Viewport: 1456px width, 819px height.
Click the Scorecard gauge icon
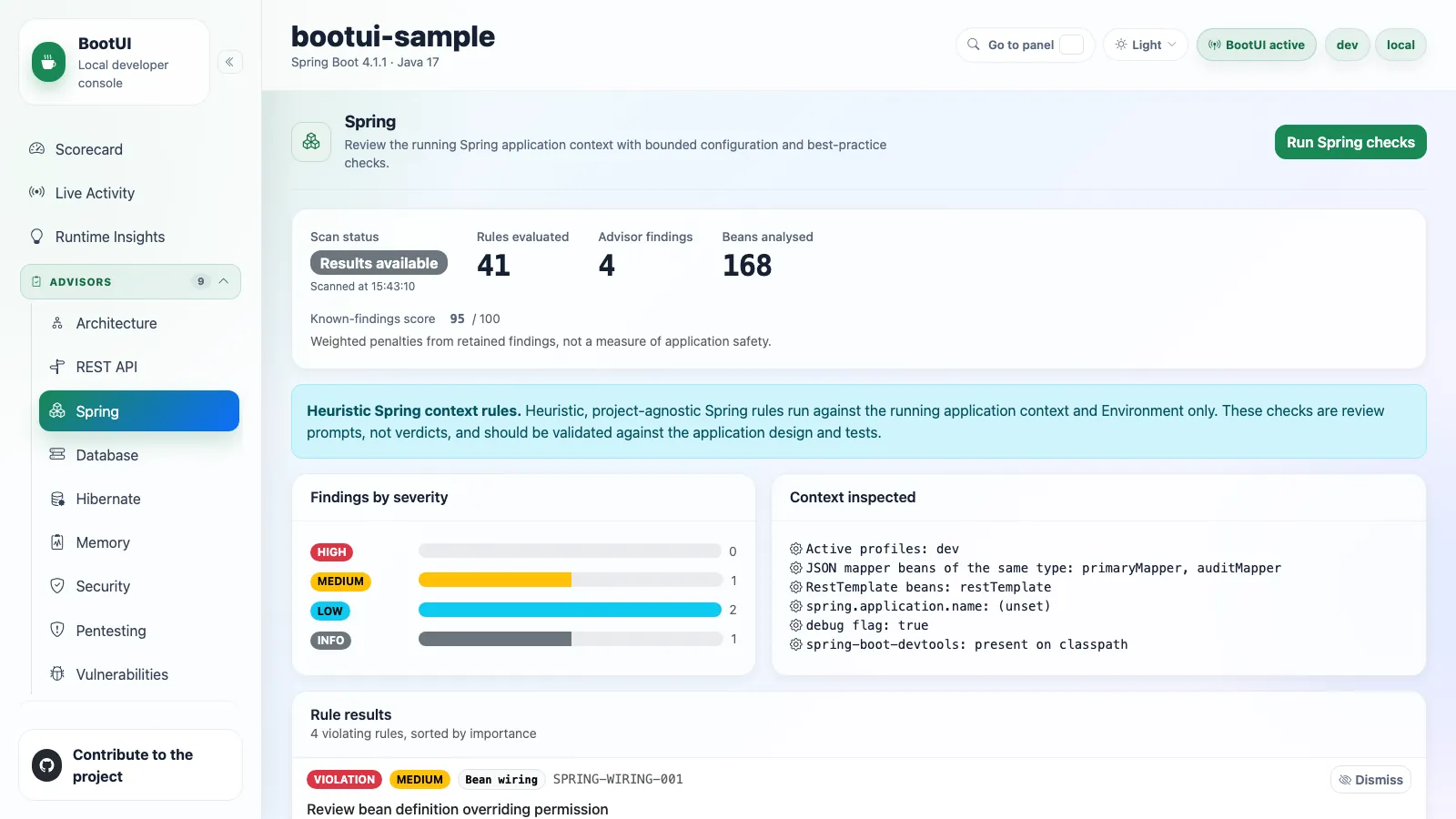36,148
